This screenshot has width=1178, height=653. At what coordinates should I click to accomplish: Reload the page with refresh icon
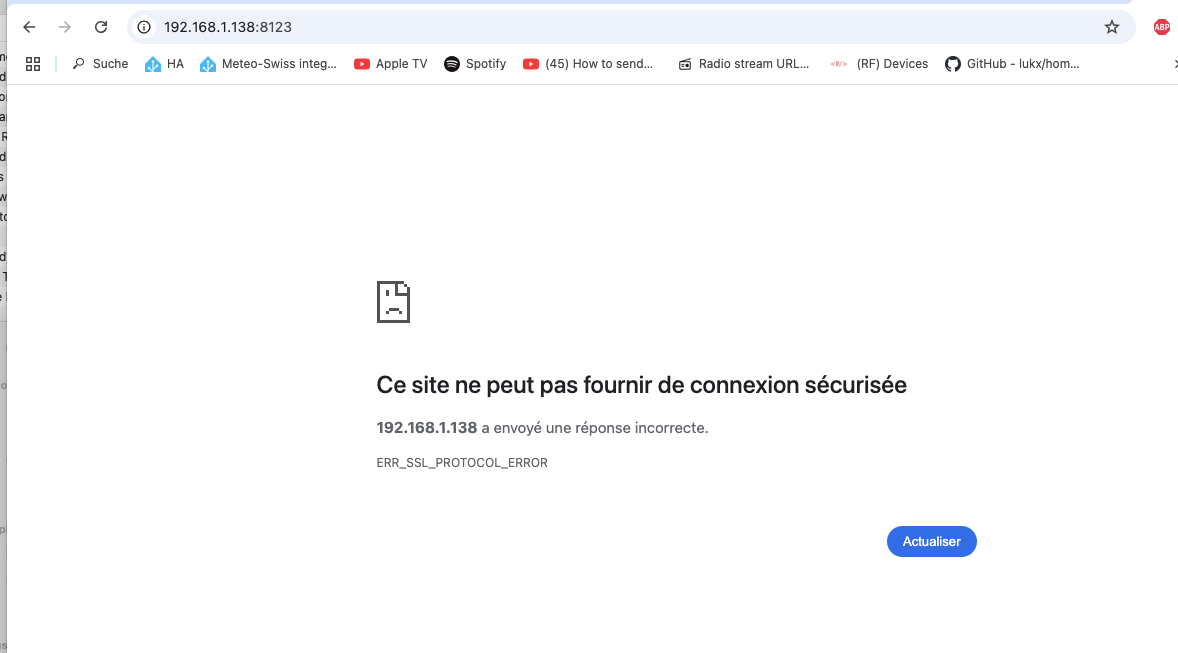[x=101, y=27]
